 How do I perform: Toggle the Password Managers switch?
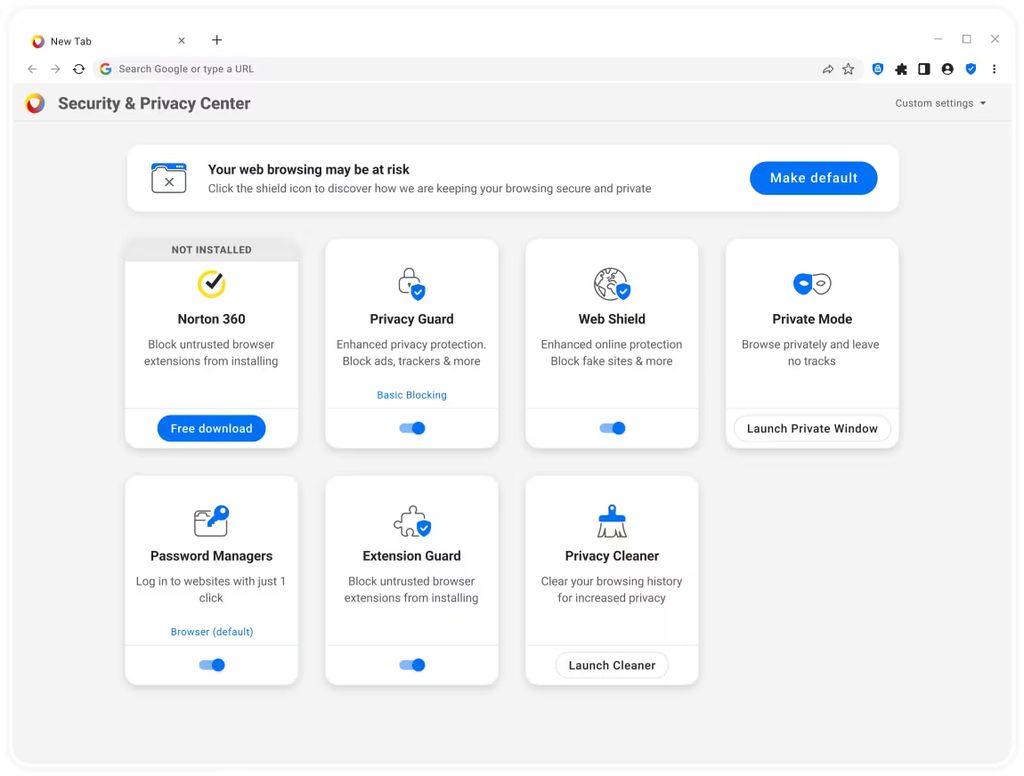tap(211, 664)
